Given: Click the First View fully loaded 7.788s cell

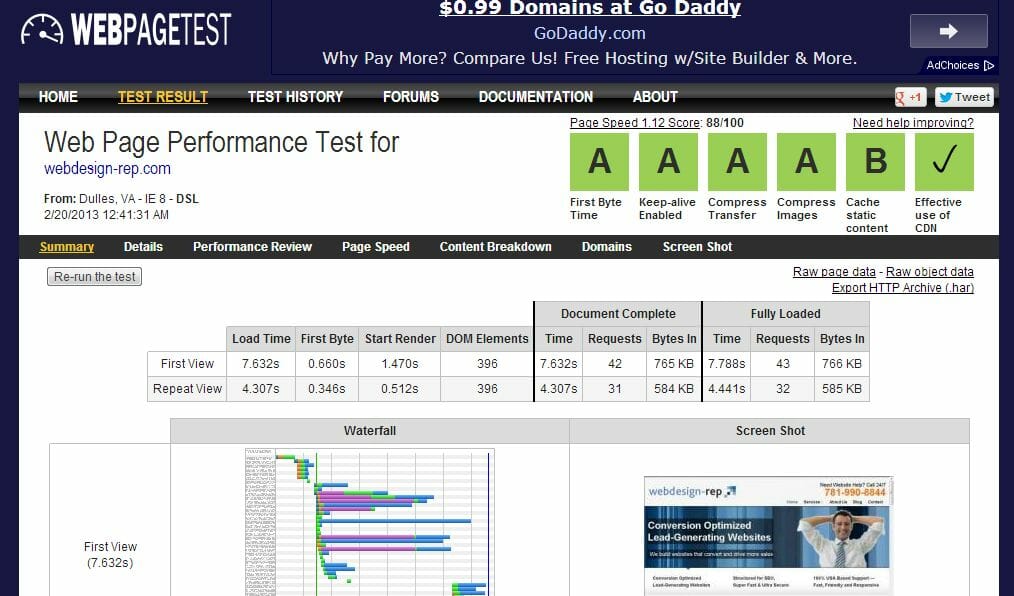Looking at the screenshot, I should click(x=726, y=364).
